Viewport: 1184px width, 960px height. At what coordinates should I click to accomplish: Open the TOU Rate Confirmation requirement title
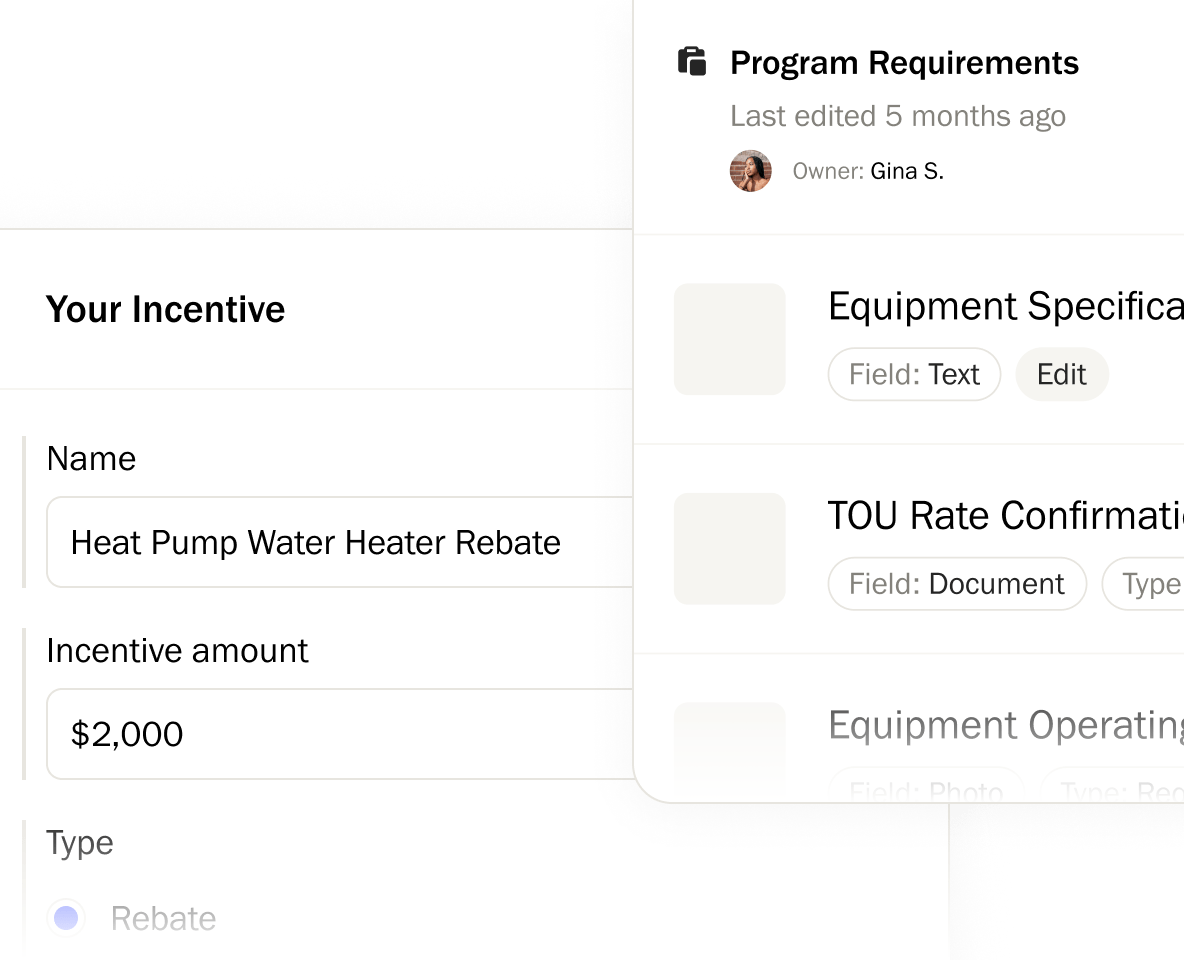(1005, 516)
